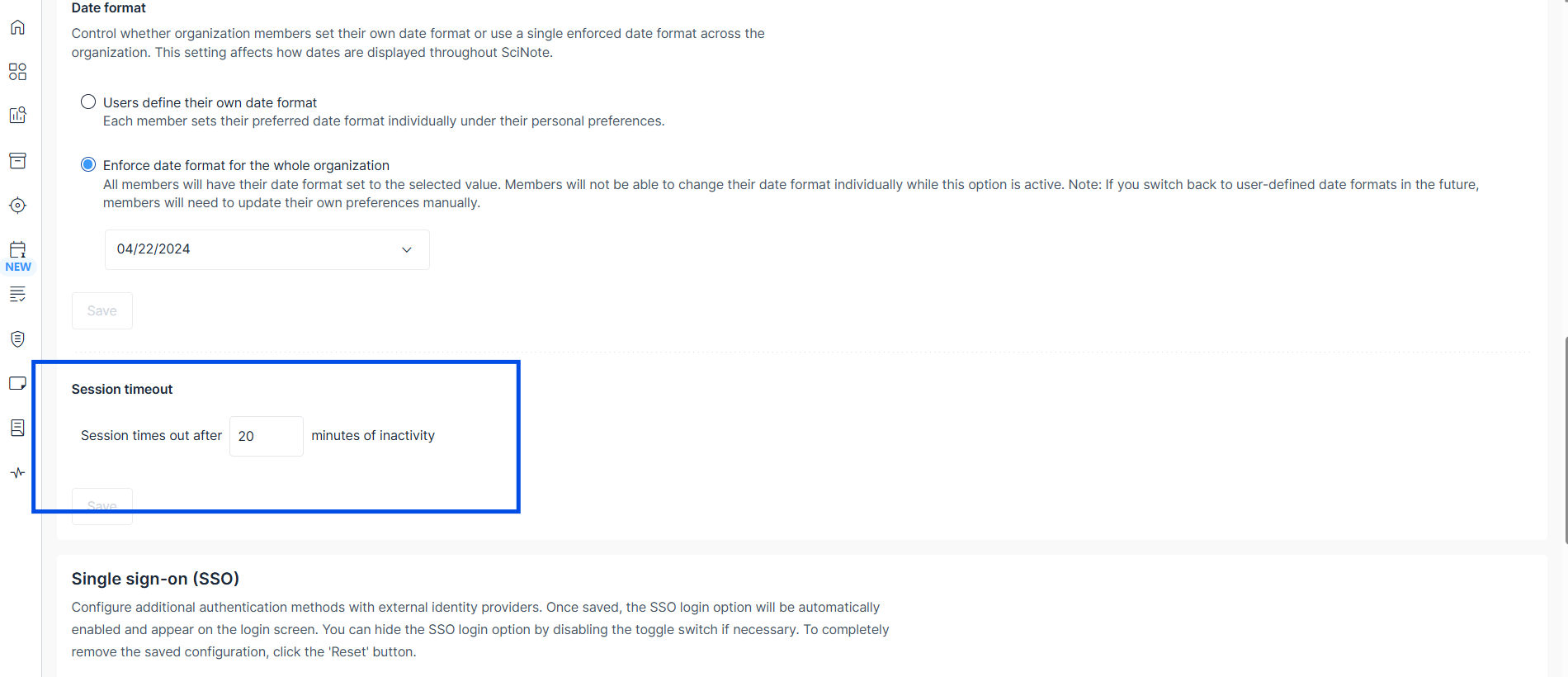The image size is (1568, 677).
Task: Select Enforce date format for whole organization
Action: (88, 164)
